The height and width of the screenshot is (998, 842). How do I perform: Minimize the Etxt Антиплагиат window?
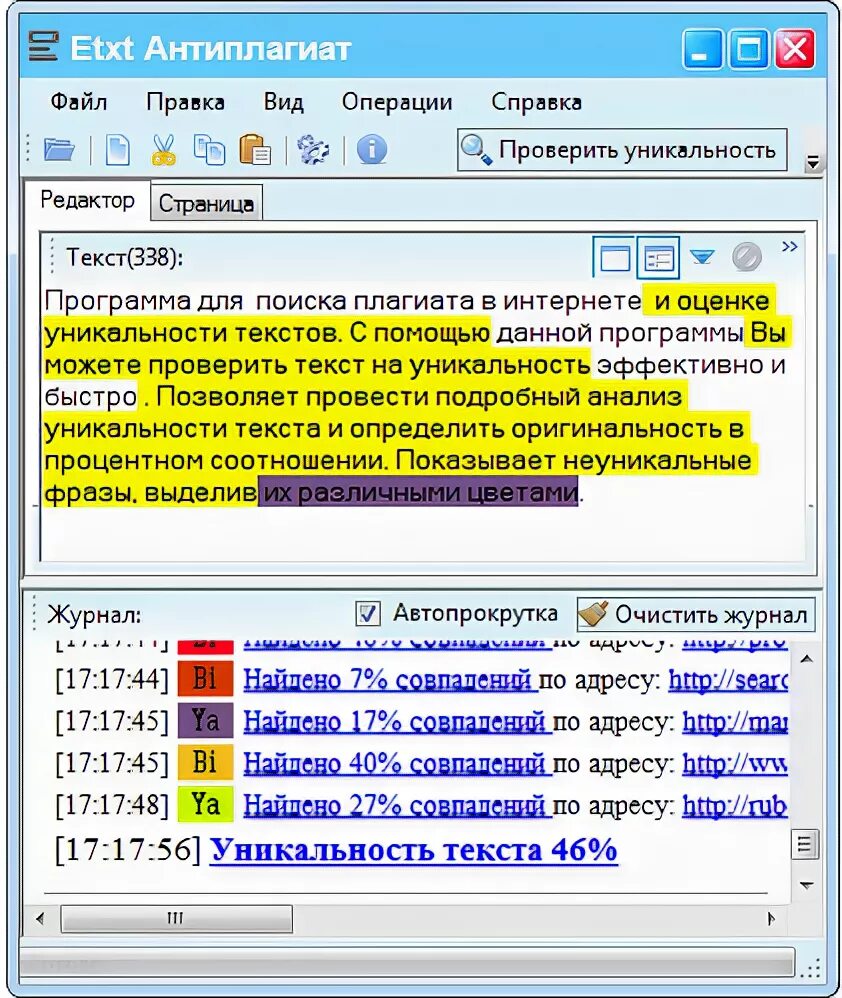point(702,48)
